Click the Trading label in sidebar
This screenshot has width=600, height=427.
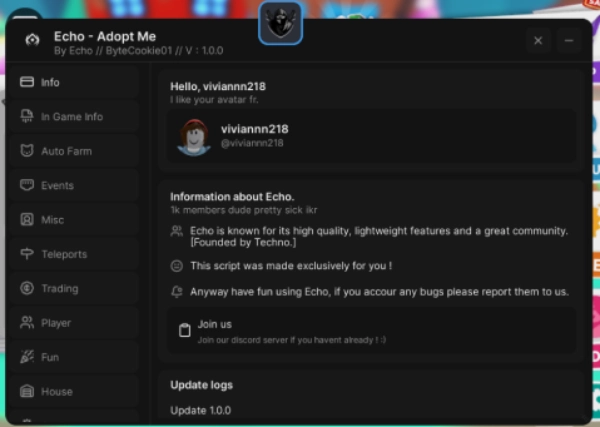(x=60, y=288)
